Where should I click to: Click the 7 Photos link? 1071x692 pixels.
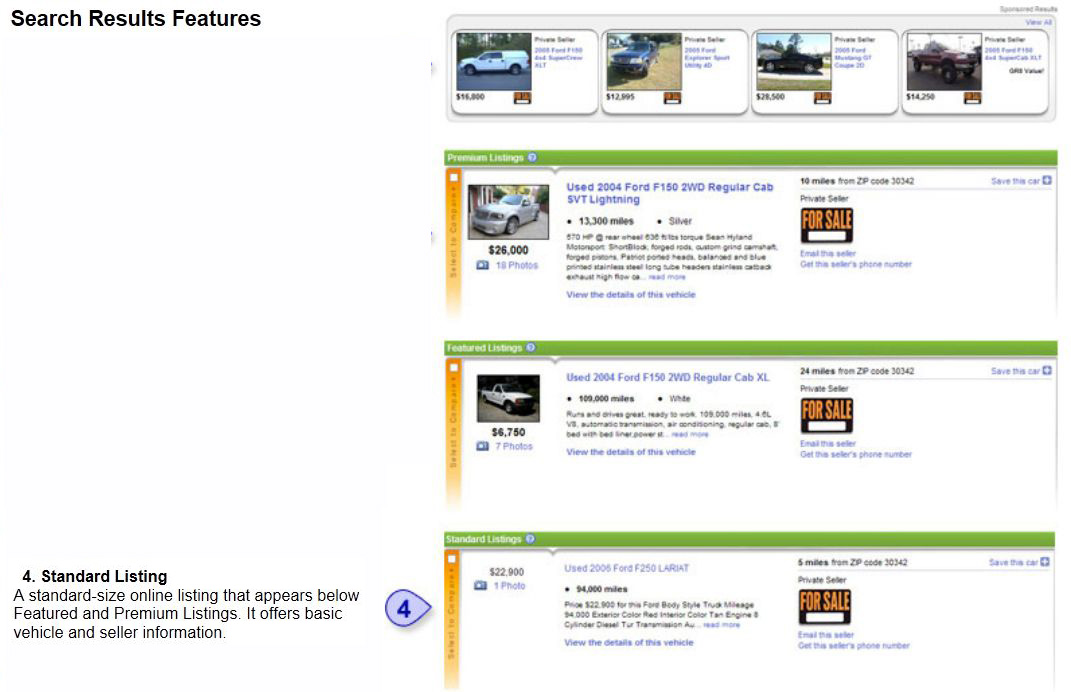click(x=514, y=446)
